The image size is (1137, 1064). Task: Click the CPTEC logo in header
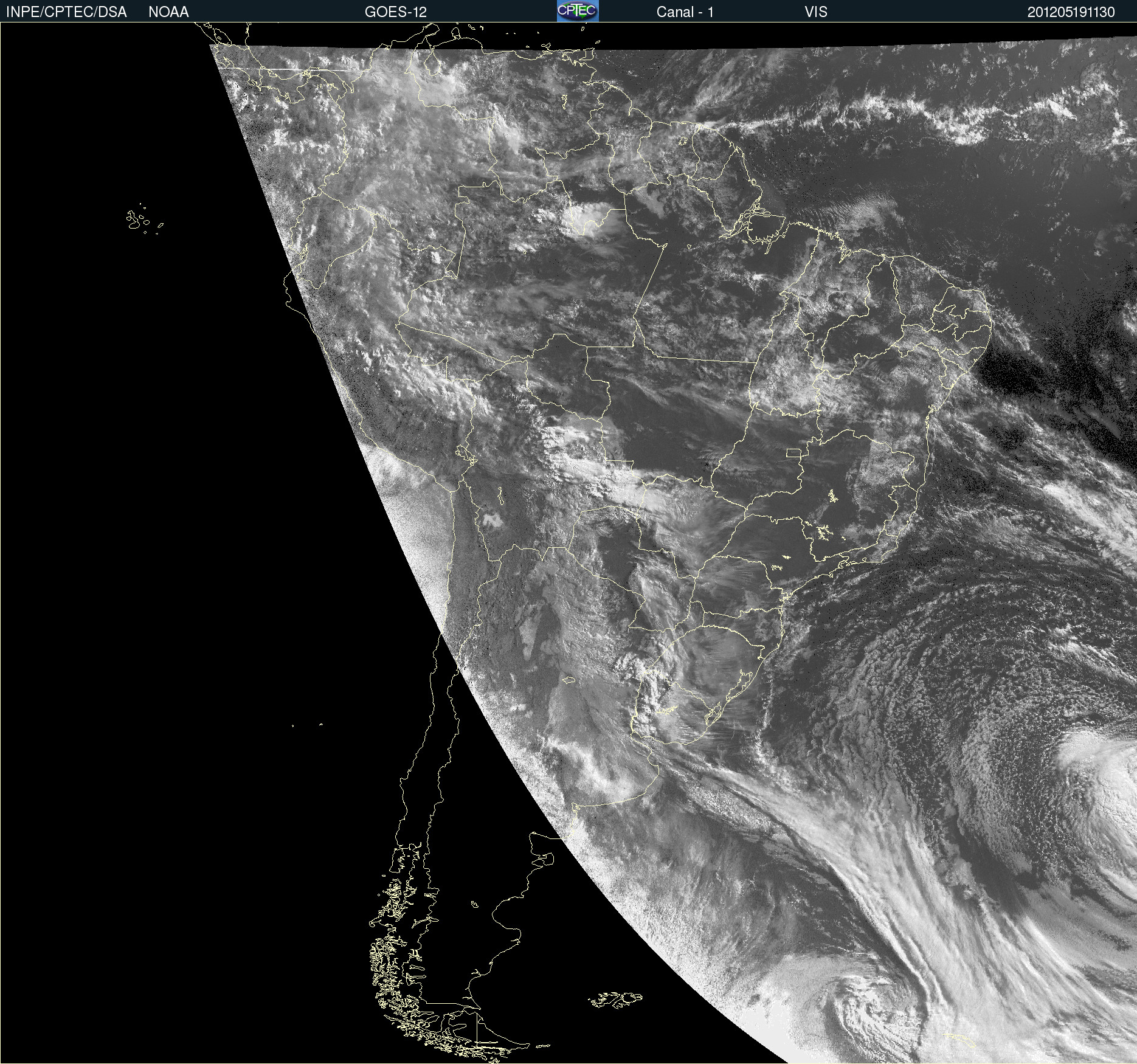pyautogui.click(x=578, y=11)
